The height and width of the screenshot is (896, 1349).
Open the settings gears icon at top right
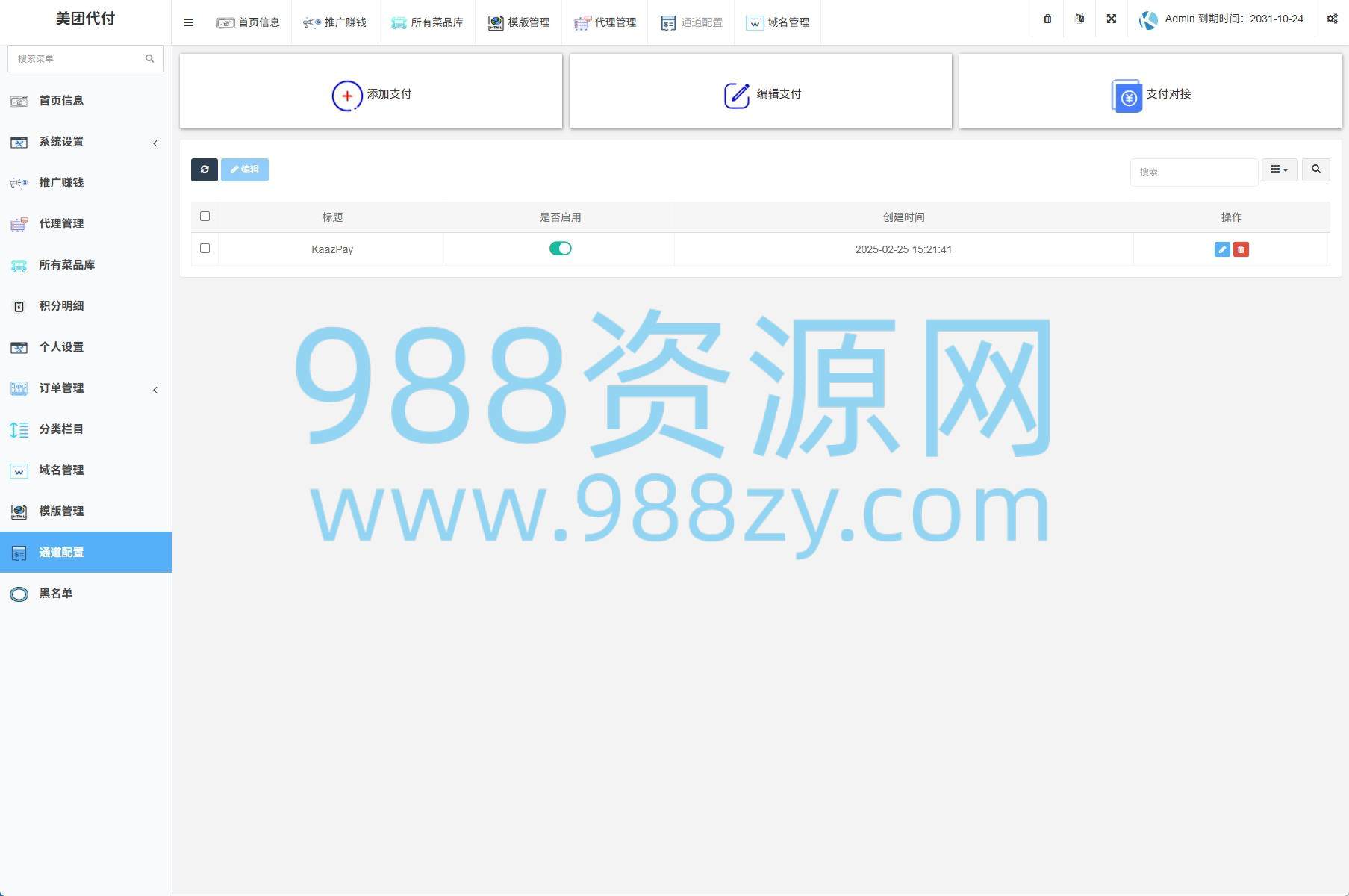(x=1332, y=19)
